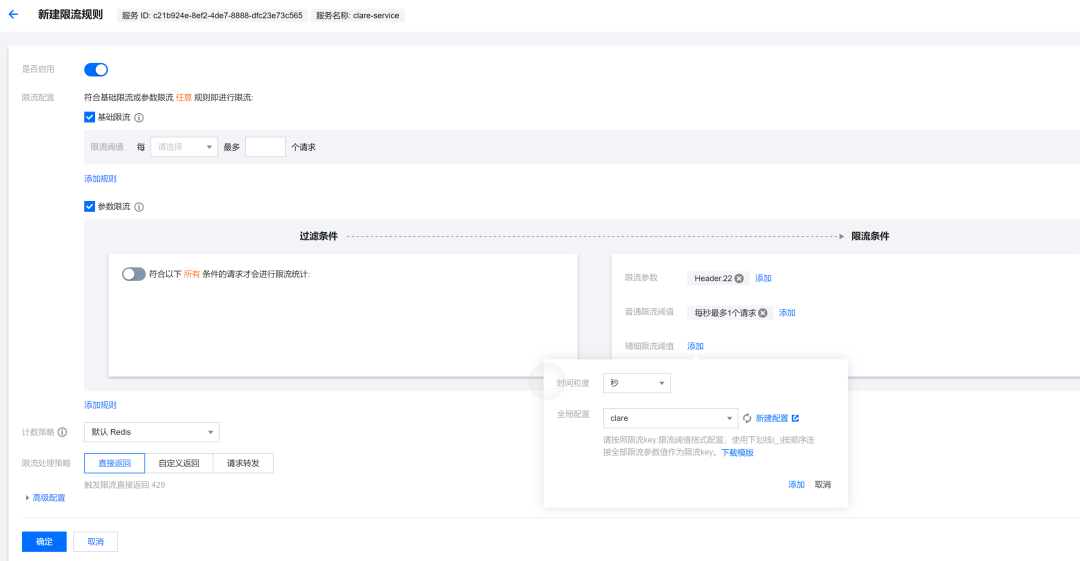The width and height of the screenshot is (1080, 561).
Task: Focus the 最多 request count input
Action: [x=265, y=147]
